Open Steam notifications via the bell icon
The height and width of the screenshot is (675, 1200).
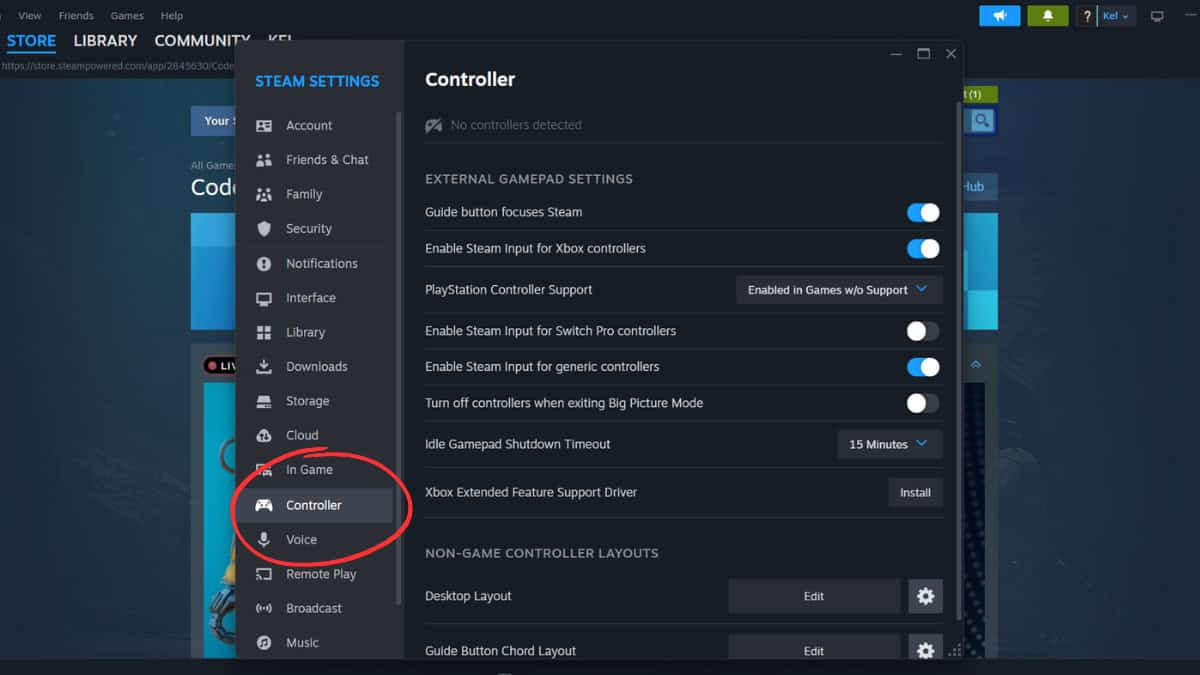click(1047, 15)
